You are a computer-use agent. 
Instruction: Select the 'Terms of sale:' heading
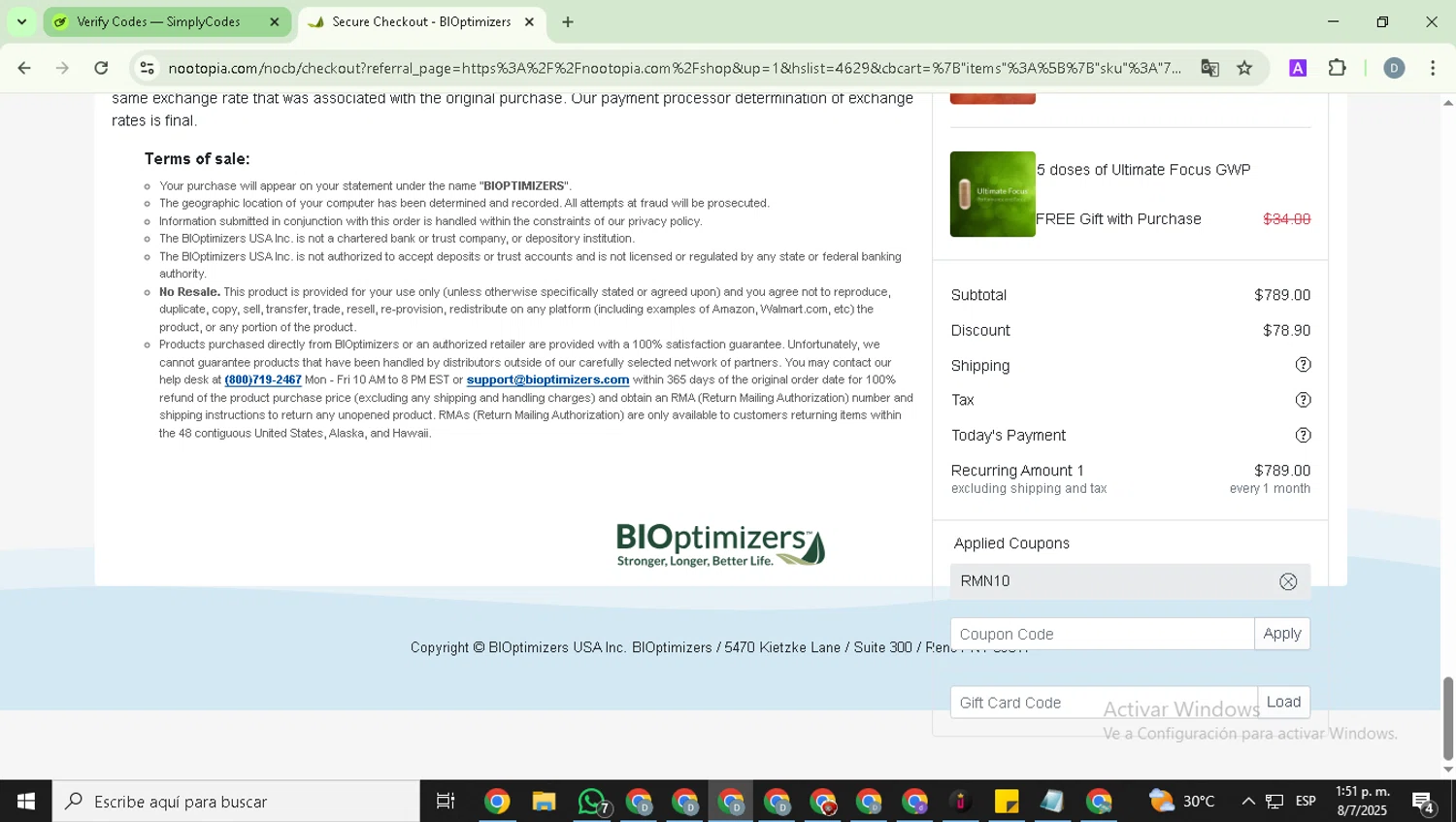197,159
